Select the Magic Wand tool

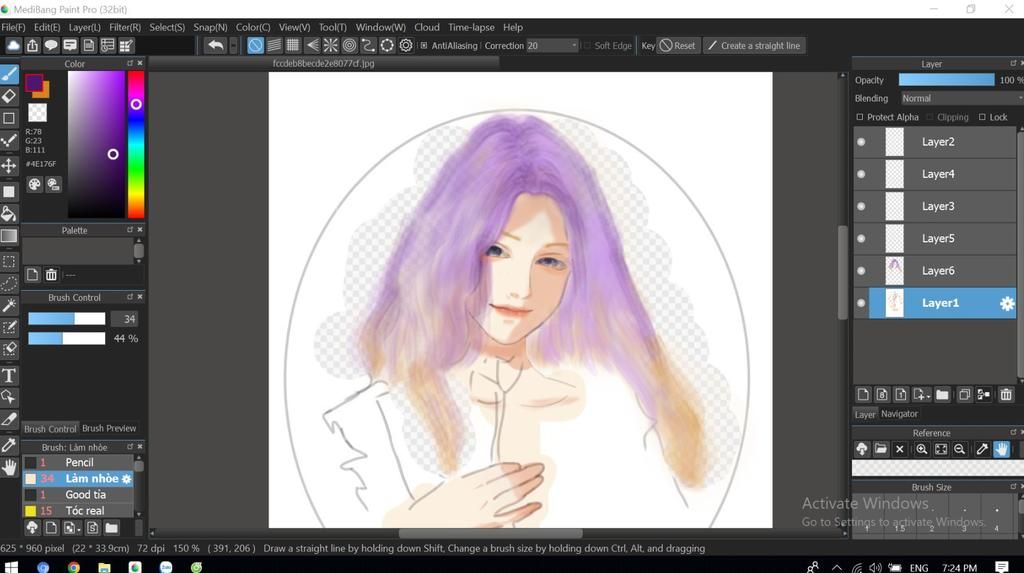[9, 305]
